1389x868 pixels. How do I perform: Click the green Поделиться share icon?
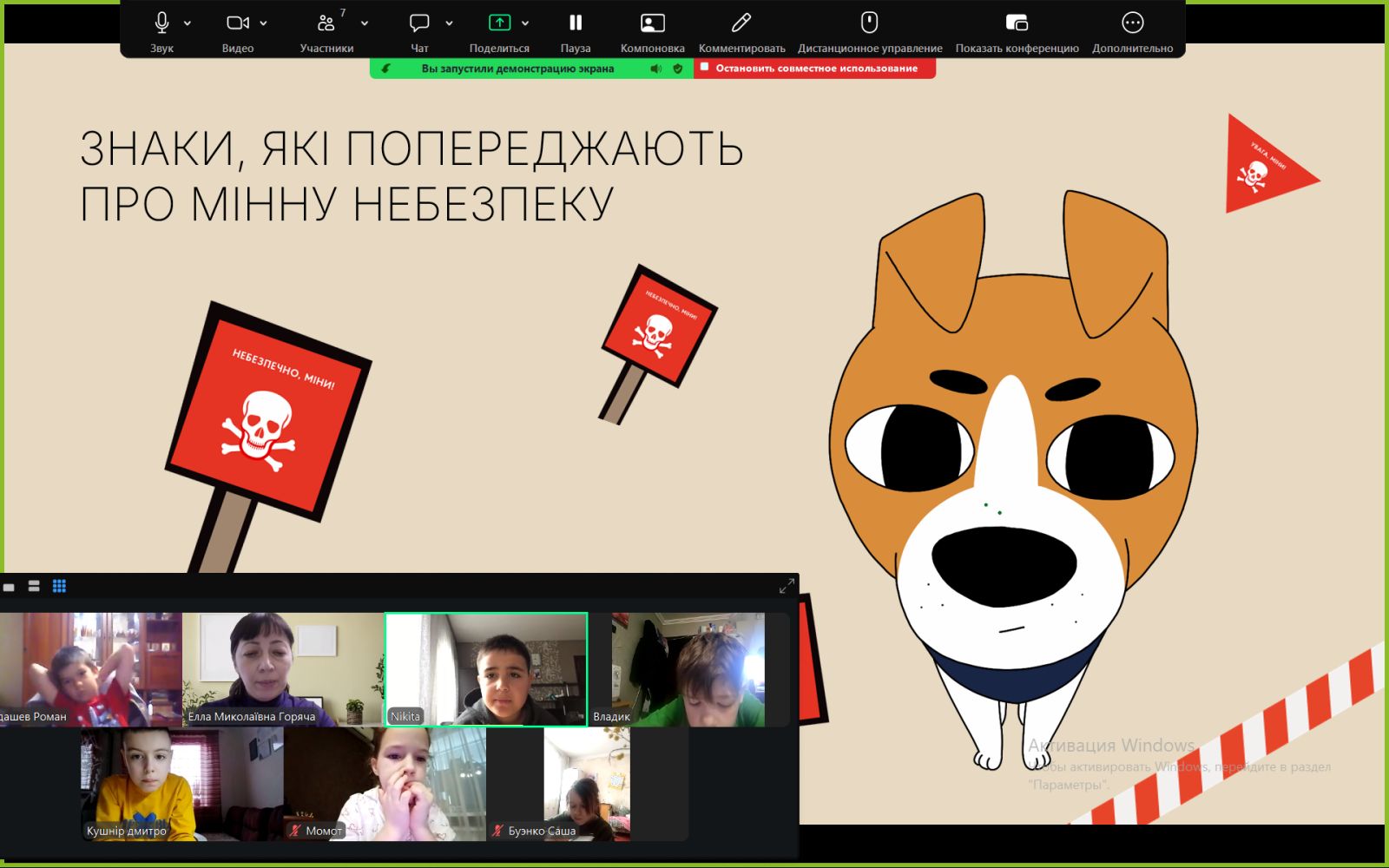coord(499,23)
